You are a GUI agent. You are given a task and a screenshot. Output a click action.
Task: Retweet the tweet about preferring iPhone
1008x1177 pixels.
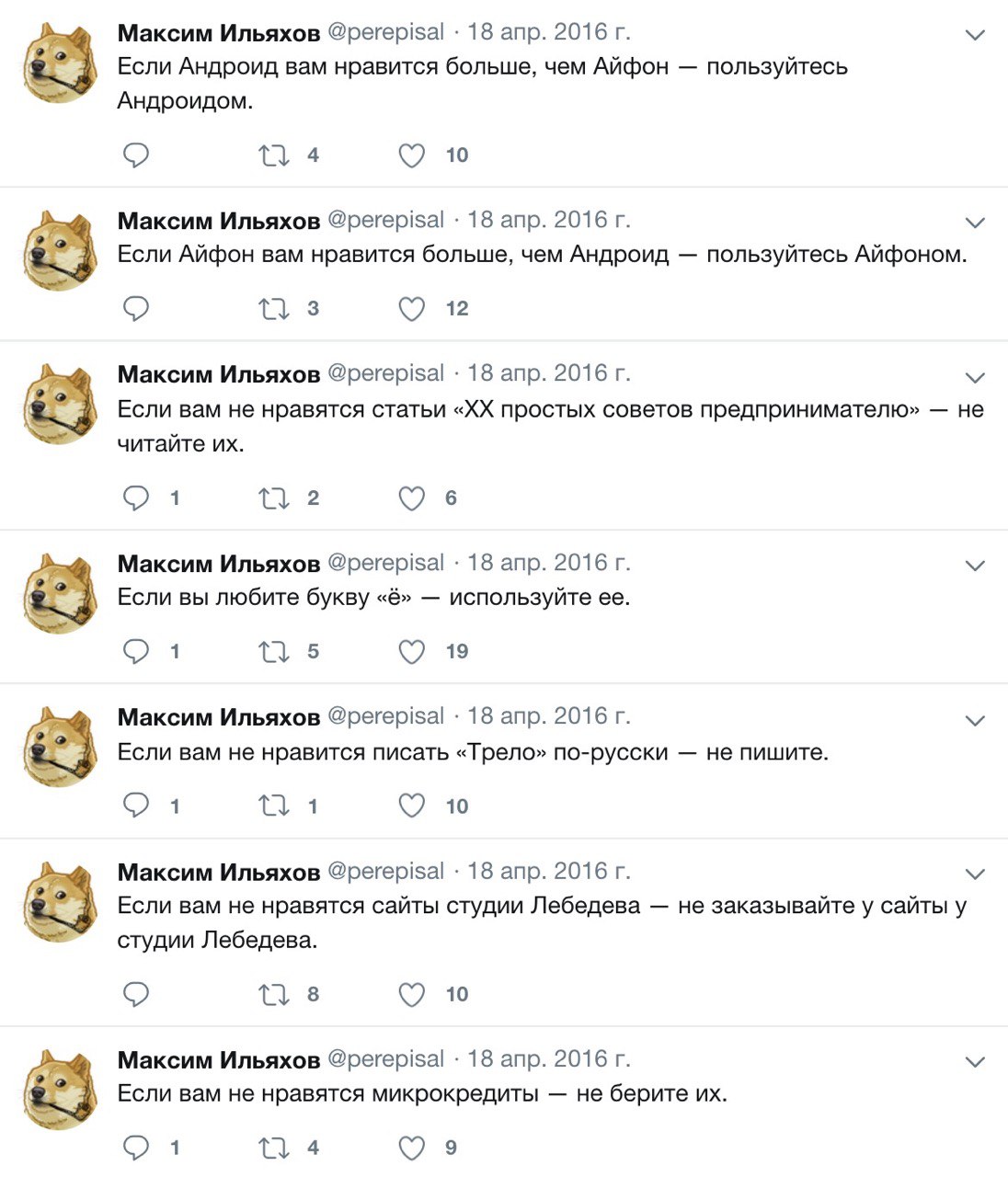pos(274,309)
